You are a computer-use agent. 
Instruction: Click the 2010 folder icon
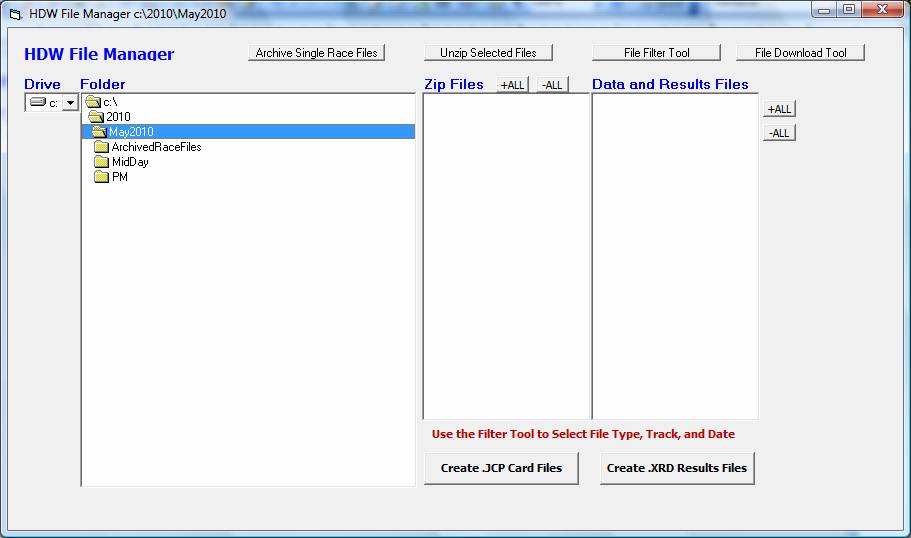(x=96, y=117)
